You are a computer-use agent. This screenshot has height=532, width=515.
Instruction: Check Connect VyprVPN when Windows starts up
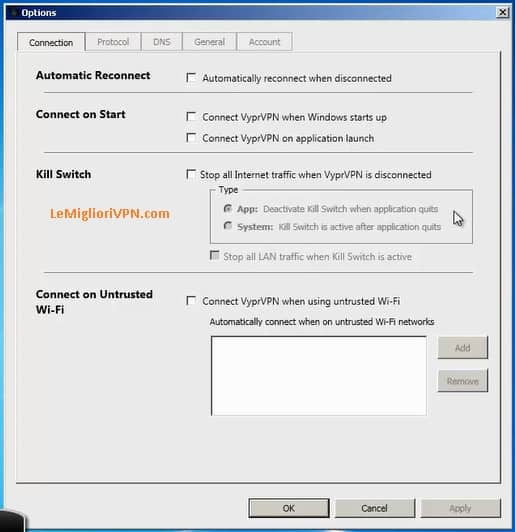(x=191, y=117)
